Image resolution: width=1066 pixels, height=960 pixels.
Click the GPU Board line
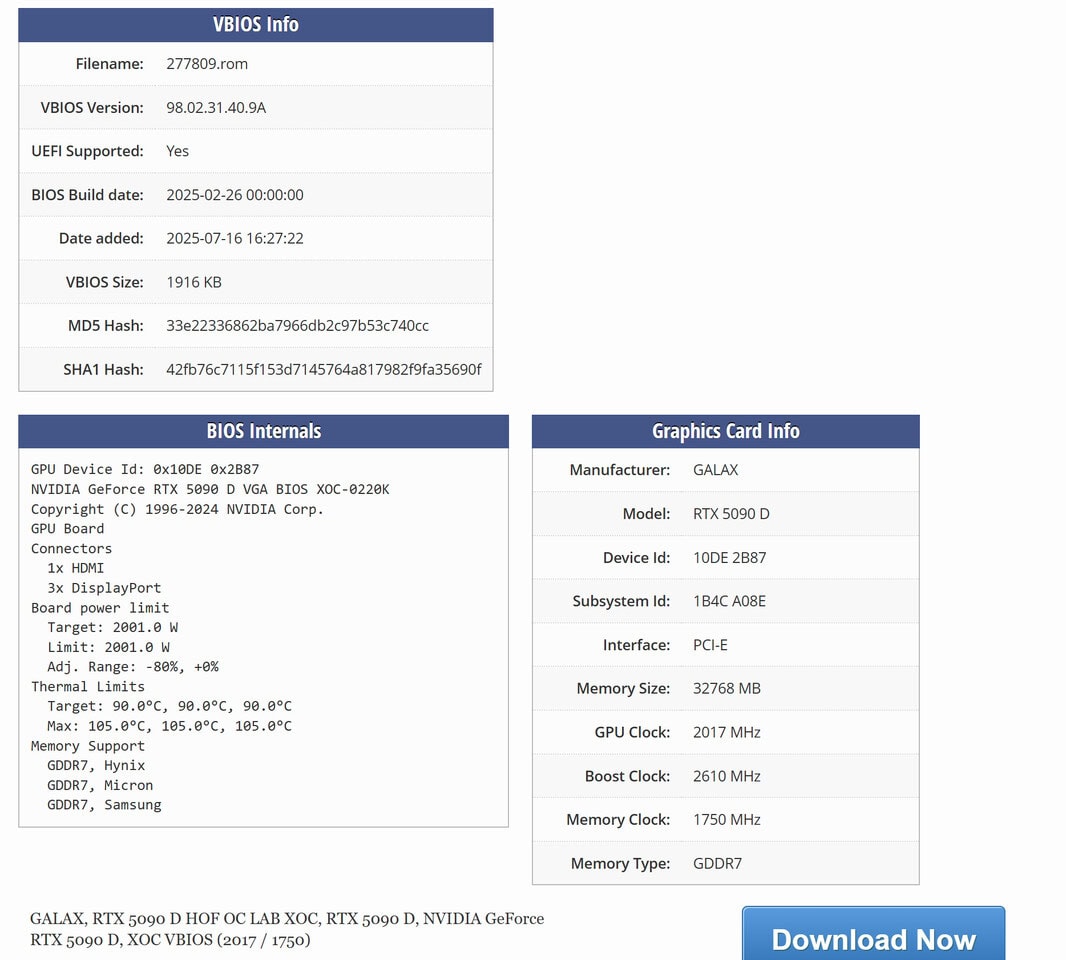(x=67, y=528)
